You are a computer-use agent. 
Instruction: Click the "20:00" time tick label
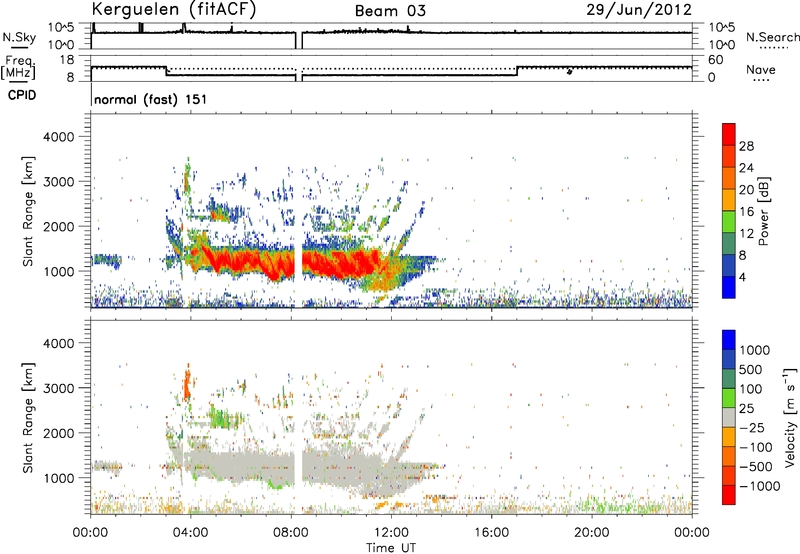[591, 533]
